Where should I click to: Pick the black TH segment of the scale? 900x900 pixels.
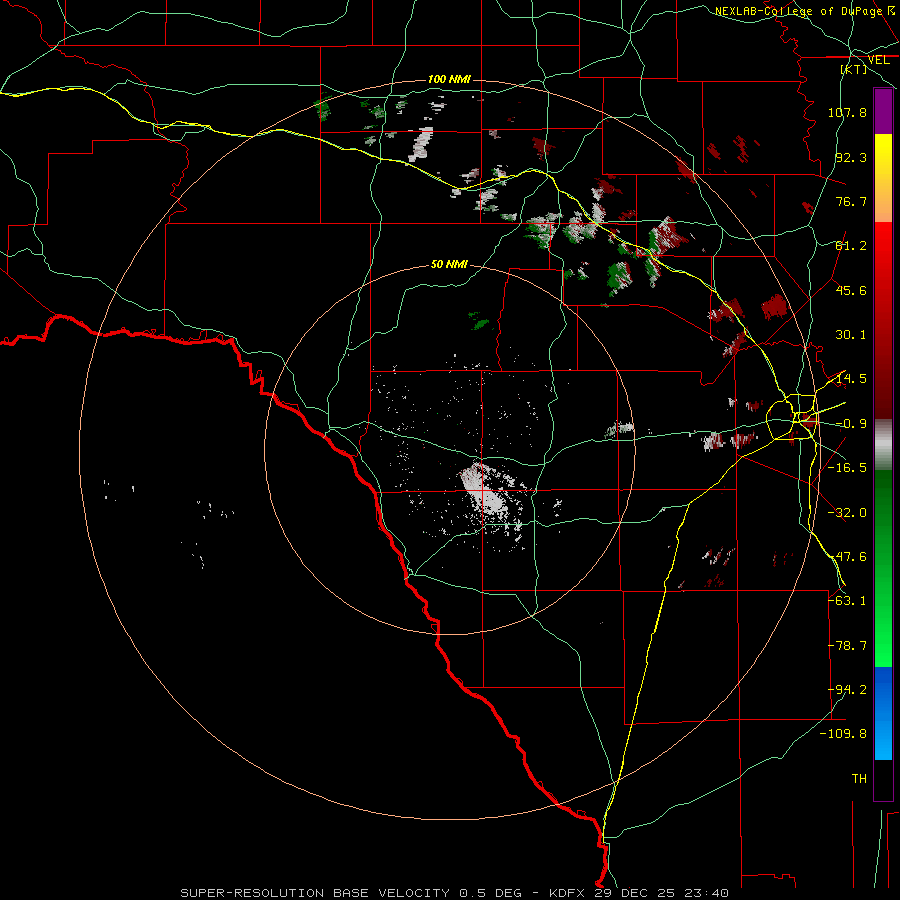tap(883, 779)
